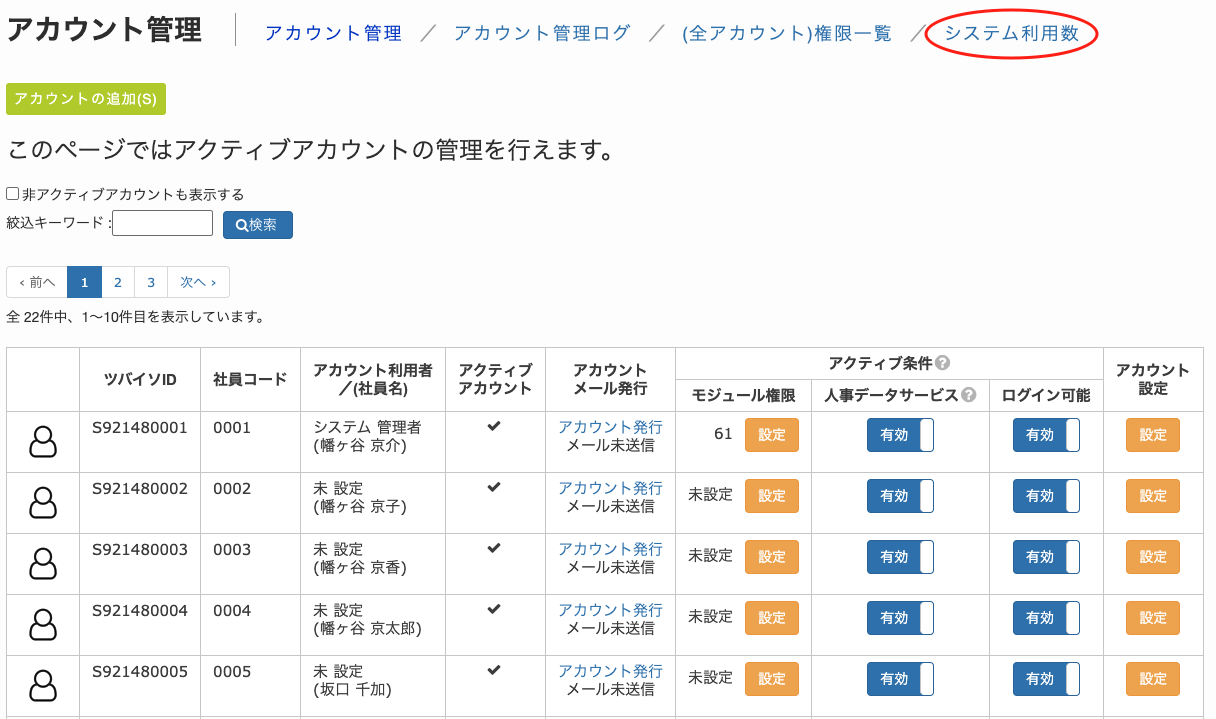Viewport: 1216px width, 719px height.
Task: Go to page 2 of results
Action: [x=118, y=282]
